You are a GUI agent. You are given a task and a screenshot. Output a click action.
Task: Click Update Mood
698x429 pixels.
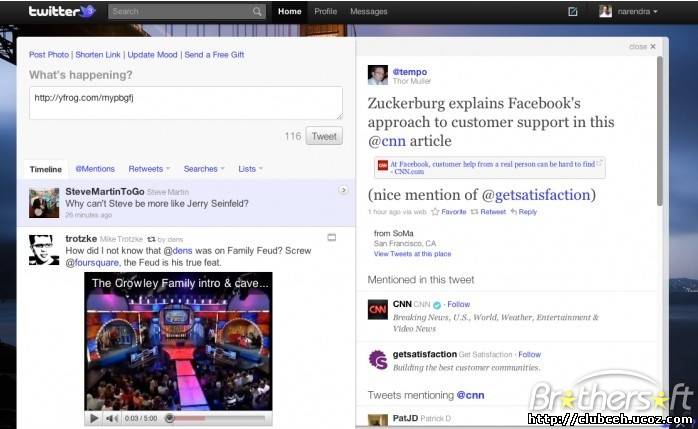pyautogui.click(x=152, y=55)
